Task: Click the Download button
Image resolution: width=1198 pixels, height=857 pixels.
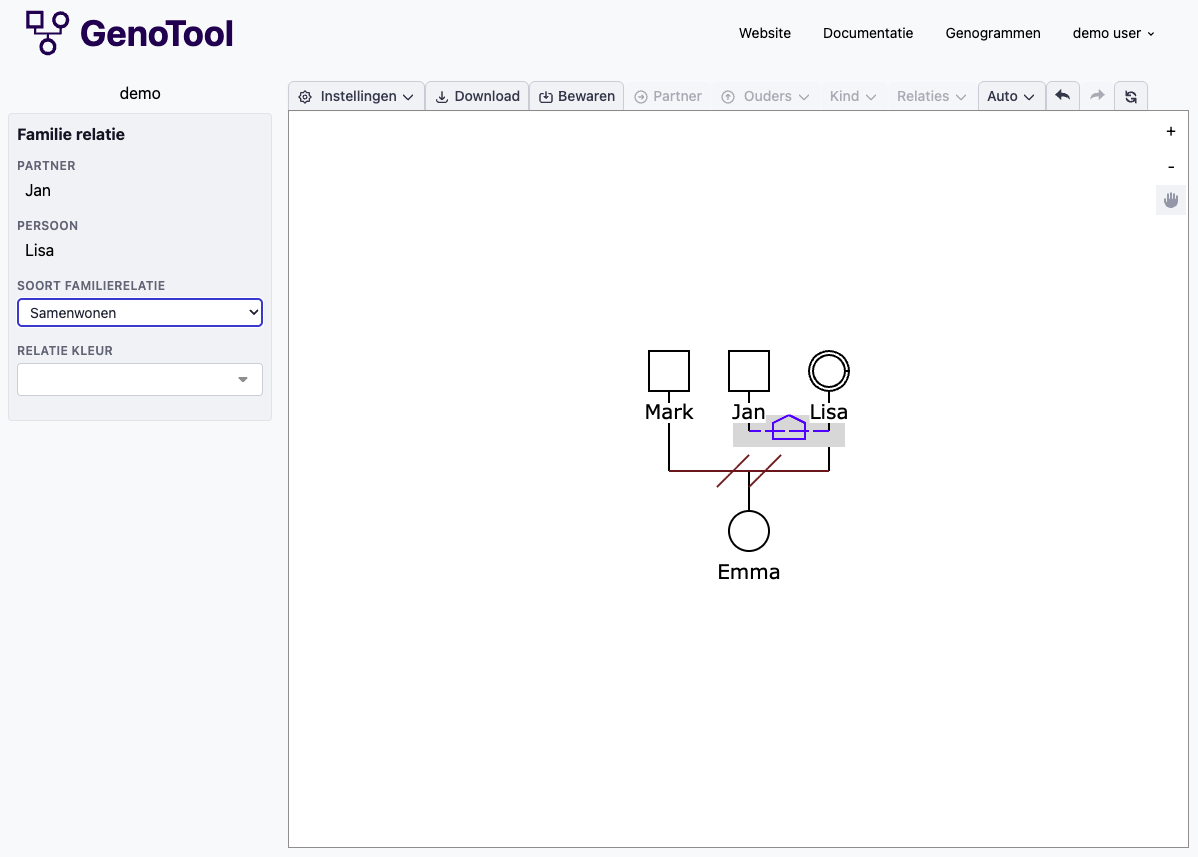Action: (477, 96)
